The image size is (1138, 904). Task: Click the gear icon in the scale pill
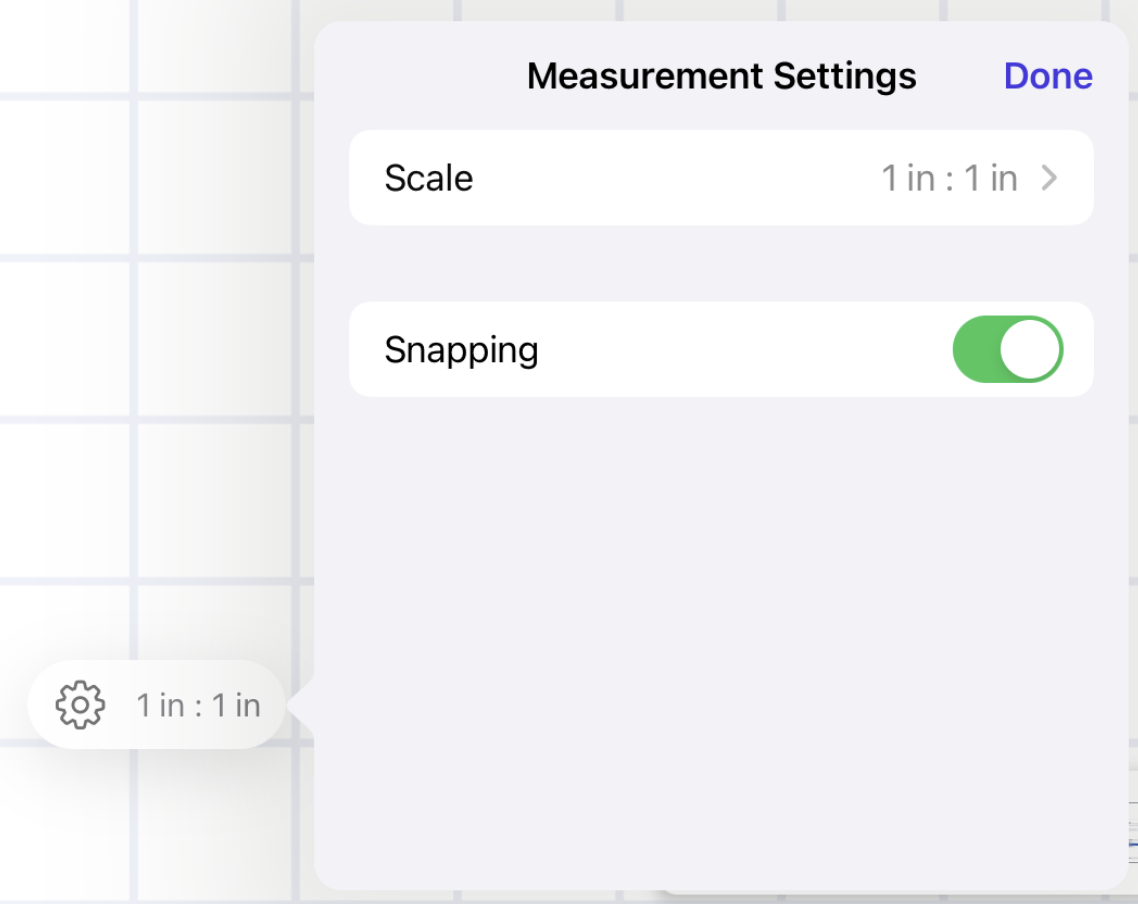pyautogui.click(x=80, y=705)
